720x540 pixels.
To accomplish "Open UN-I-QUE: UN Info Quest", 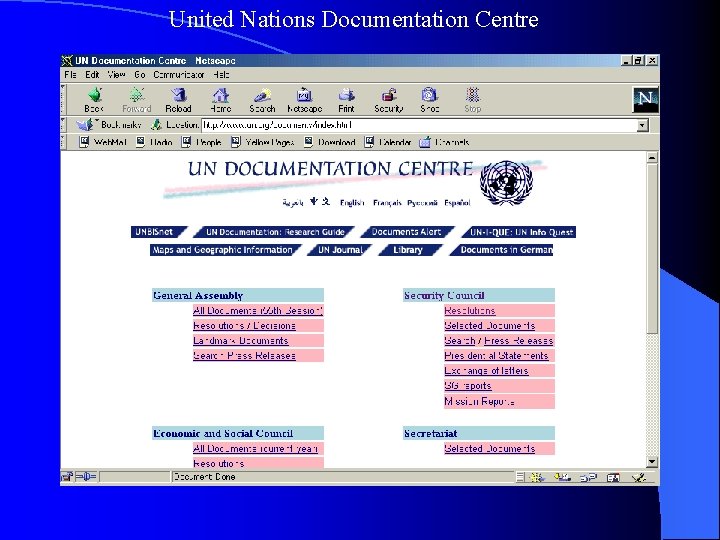I will (x=519, y=232).
